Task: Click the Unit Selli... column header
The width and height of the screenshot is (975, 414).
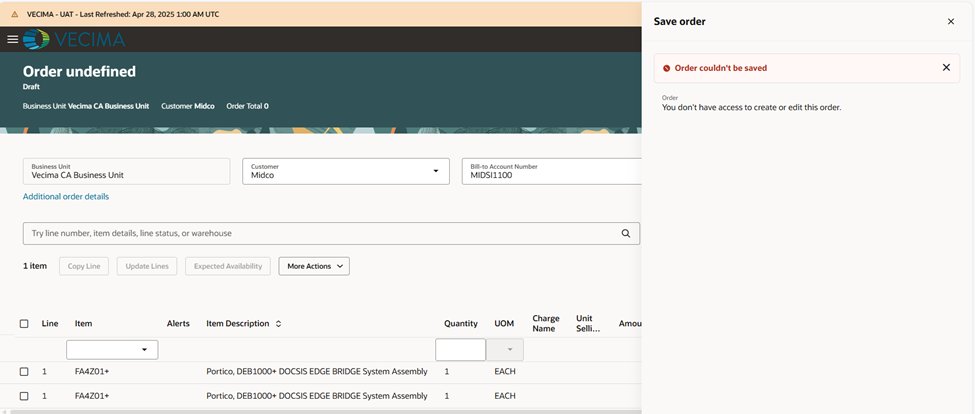Action: tap(588, 324)
